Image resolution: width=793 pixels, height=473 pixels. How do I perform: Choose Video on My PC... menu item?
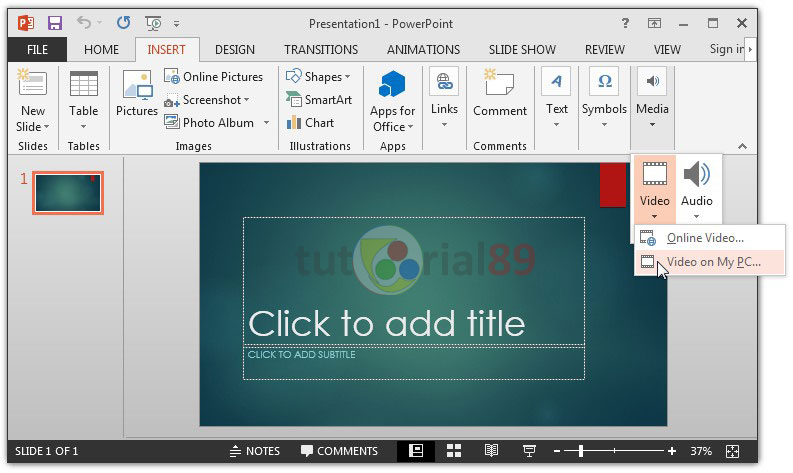tap(710, 262)
